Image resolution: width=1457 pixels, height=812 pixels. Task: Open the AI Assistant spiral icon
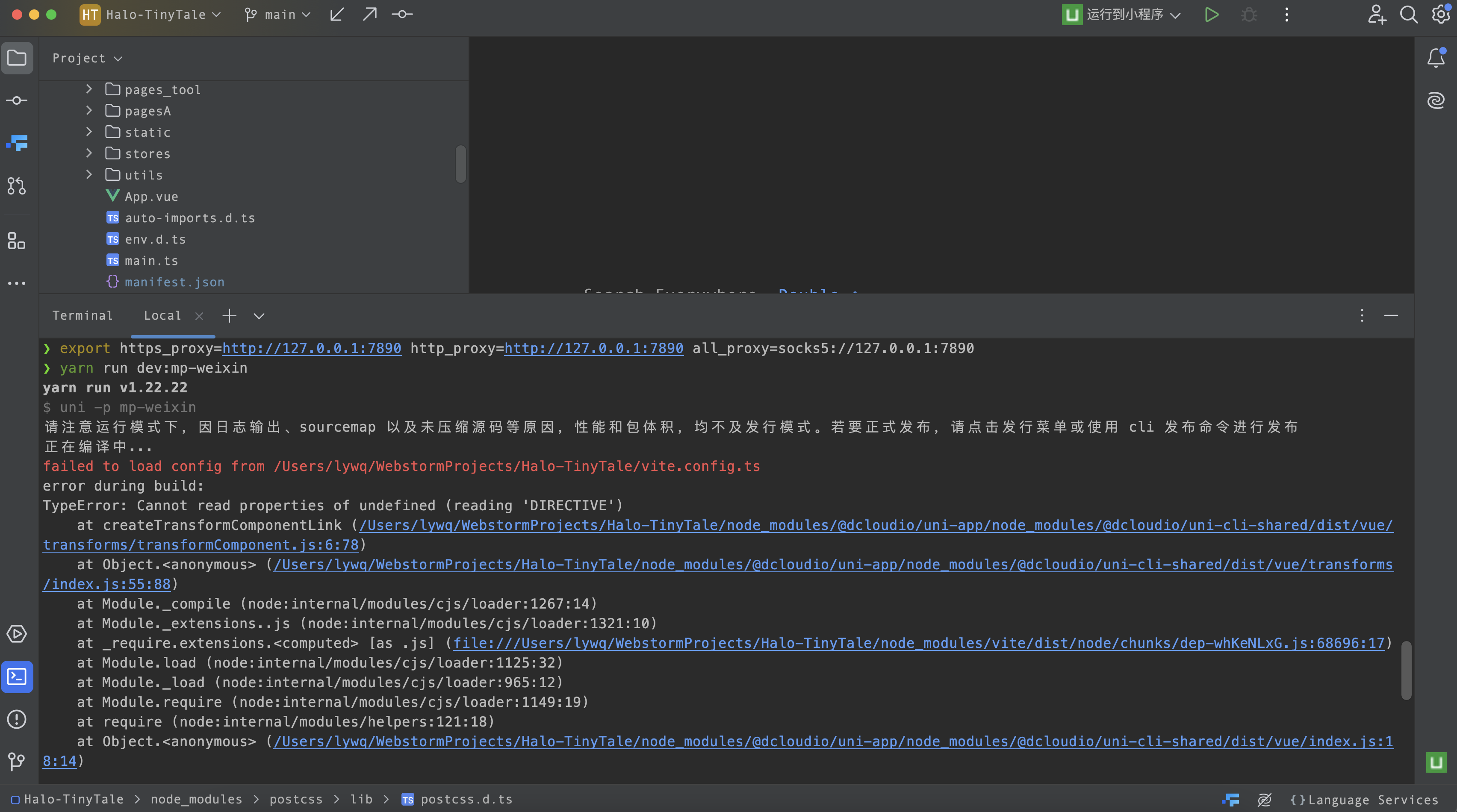pyautogui.click(x=1436, y=101)
